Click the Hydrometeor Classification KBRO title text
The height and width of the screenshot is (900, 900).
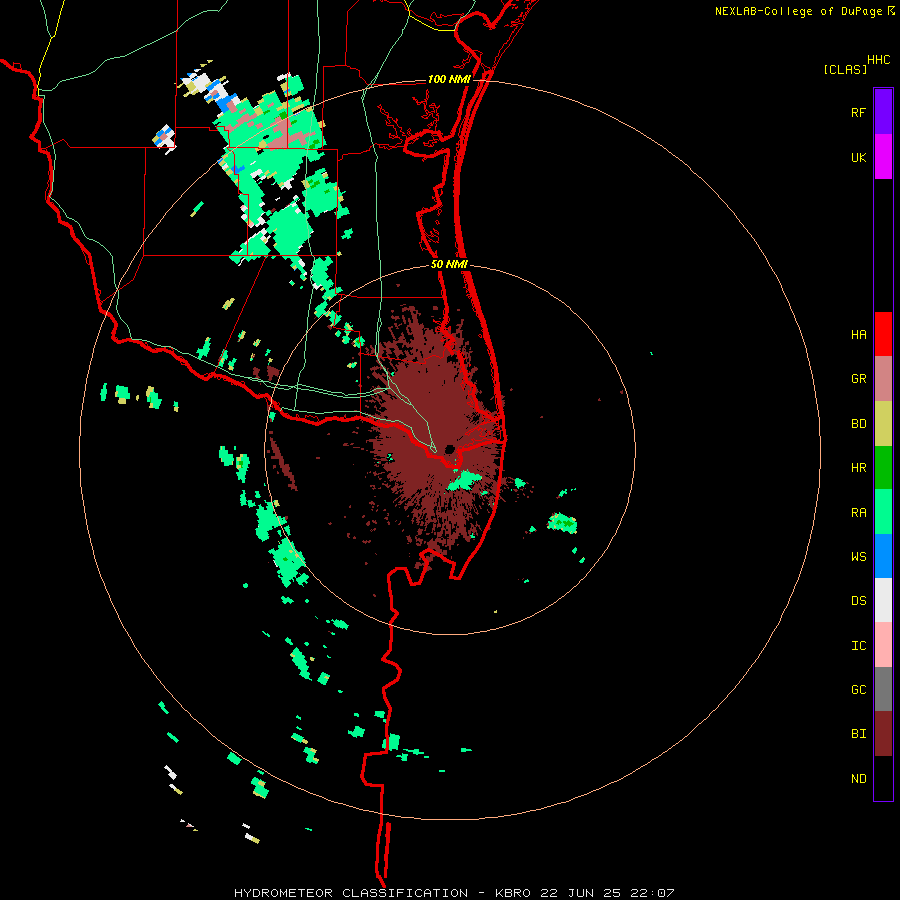click(454, 893)
